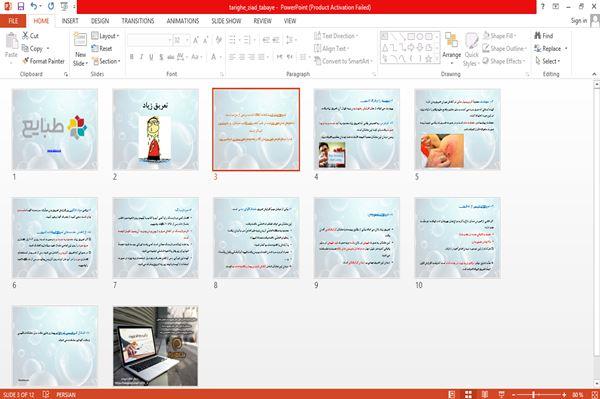
Task: Center the text
Action: pos(242,57)
